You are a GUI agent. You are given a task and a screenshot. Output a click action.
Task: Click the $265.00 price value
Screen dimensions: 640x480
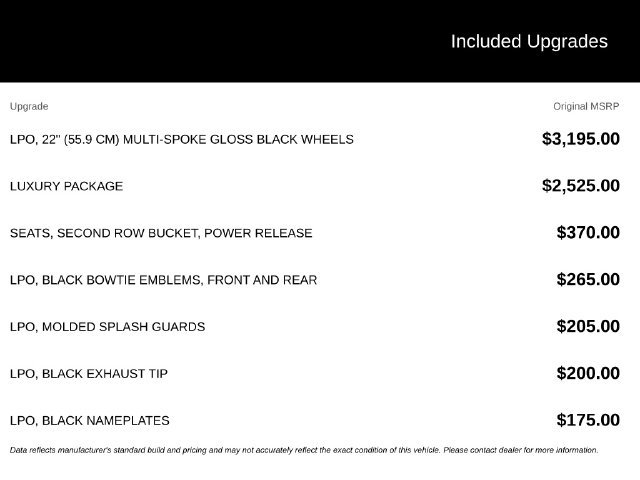coord(588,280)
